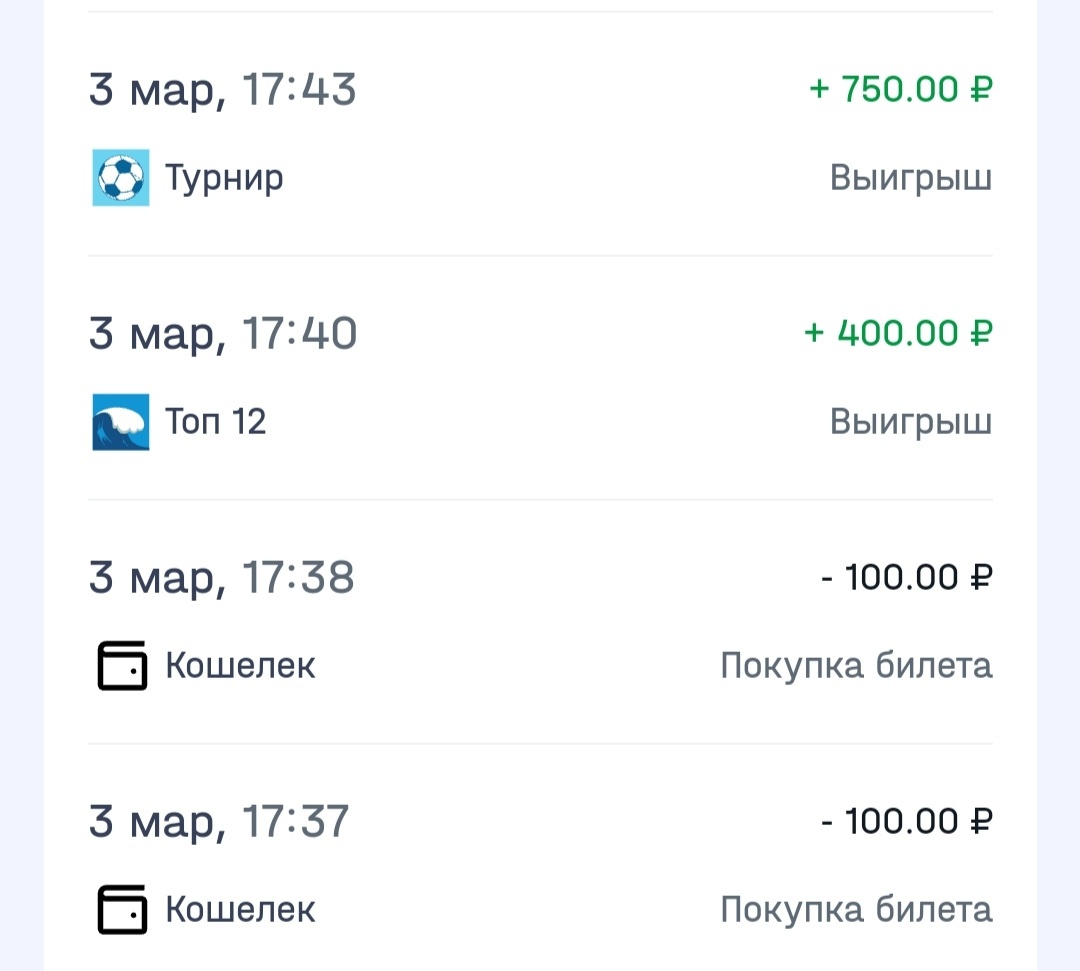Click the football Турнир icon
1080x971 pixels.
pyautogui.click(x=120, y=177)
